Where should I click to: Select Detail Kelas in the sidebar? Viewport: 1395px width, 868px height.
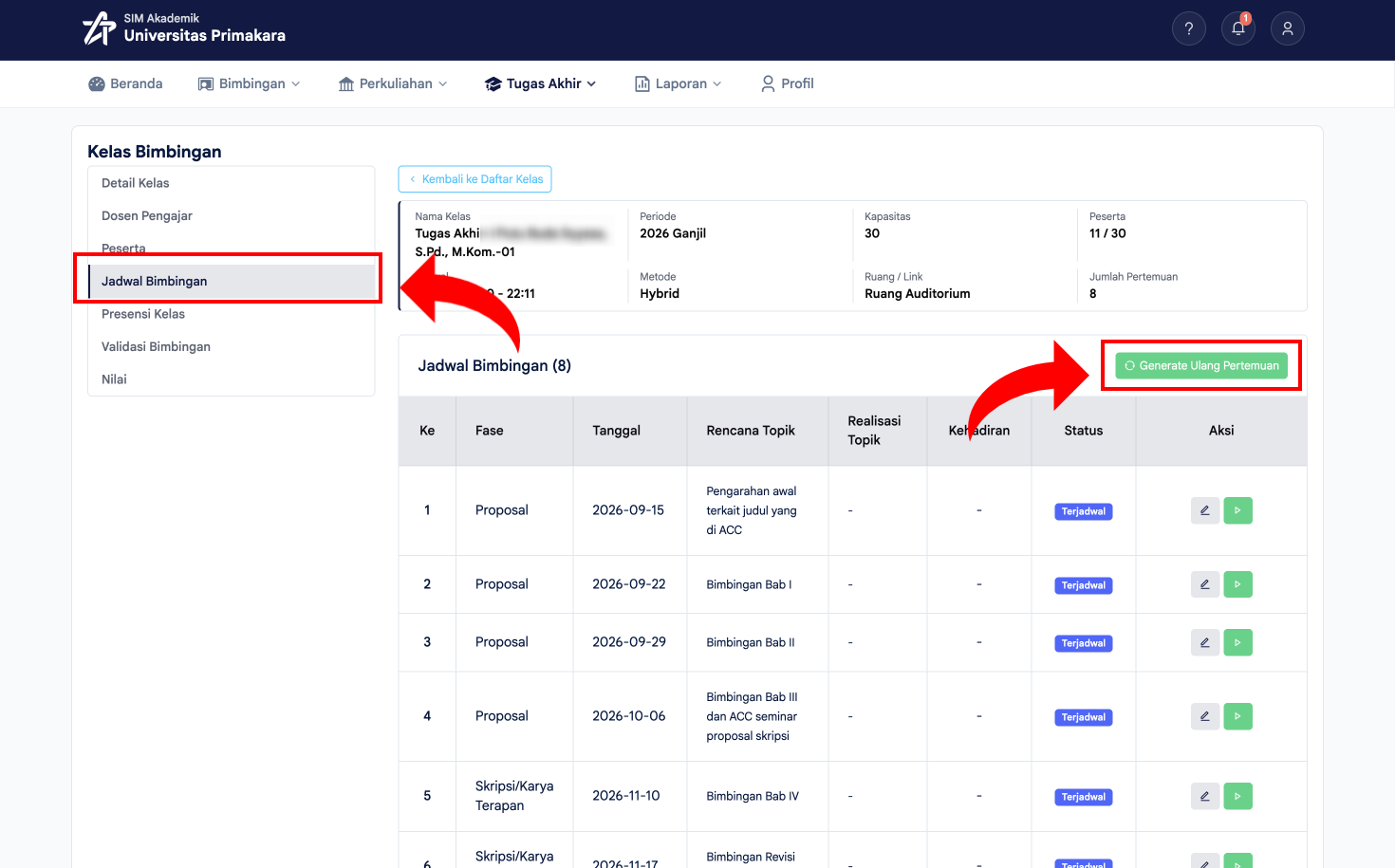tap(232, 183)
